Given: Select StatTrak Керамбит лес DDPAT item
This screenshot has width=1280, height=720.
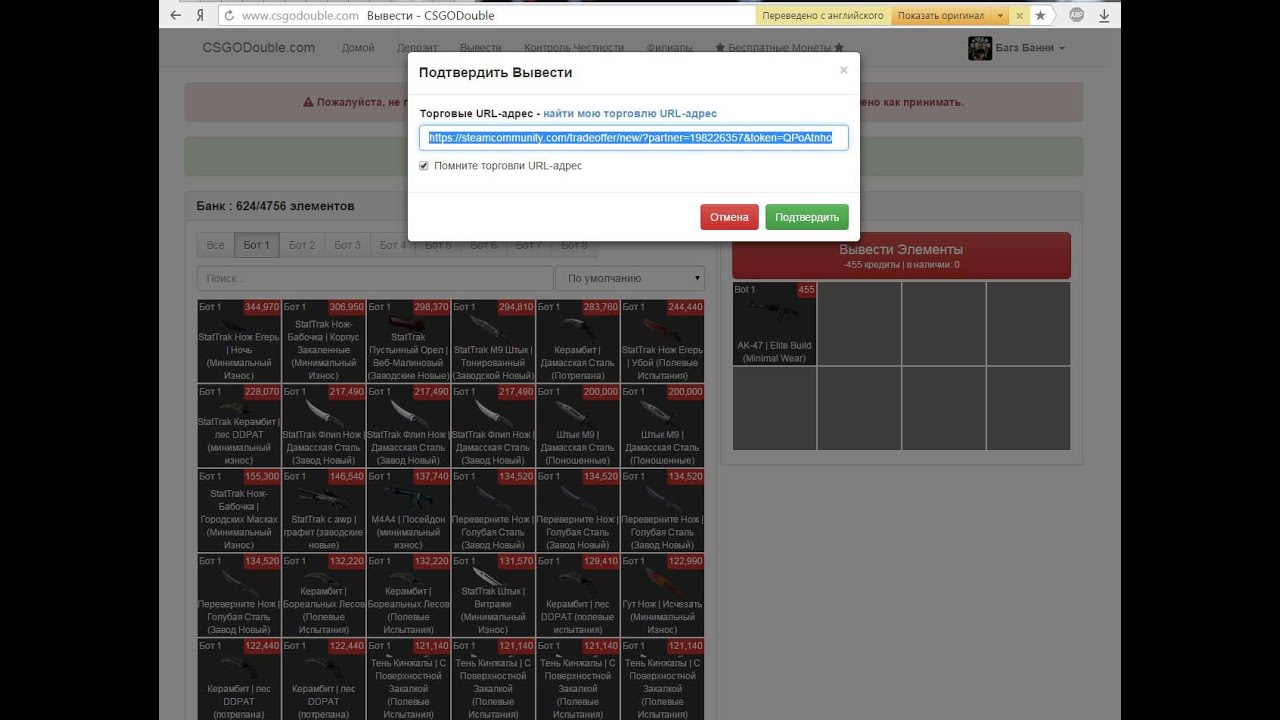Looking at the screenshot, I should point(239,426).
